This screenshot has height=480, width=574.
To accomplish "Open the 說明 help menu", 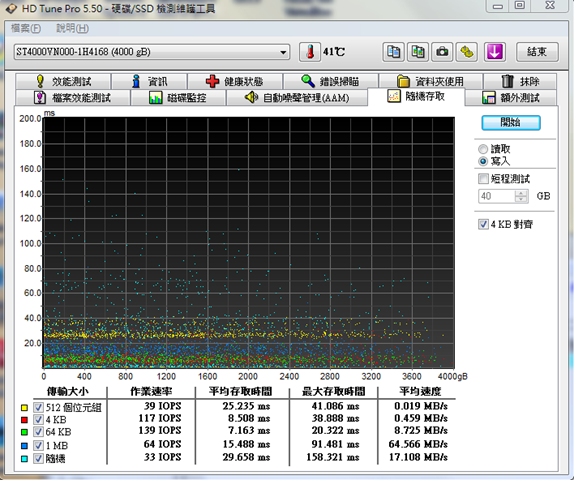I will (x=72, y=28).
